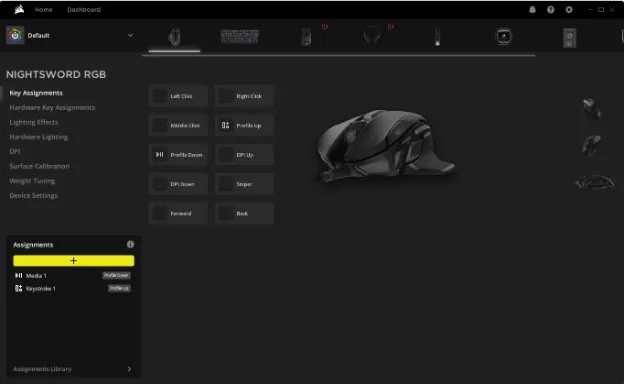Select the Profile Down key button
This screenshot has height=384, width=624.
coord(179,155)
